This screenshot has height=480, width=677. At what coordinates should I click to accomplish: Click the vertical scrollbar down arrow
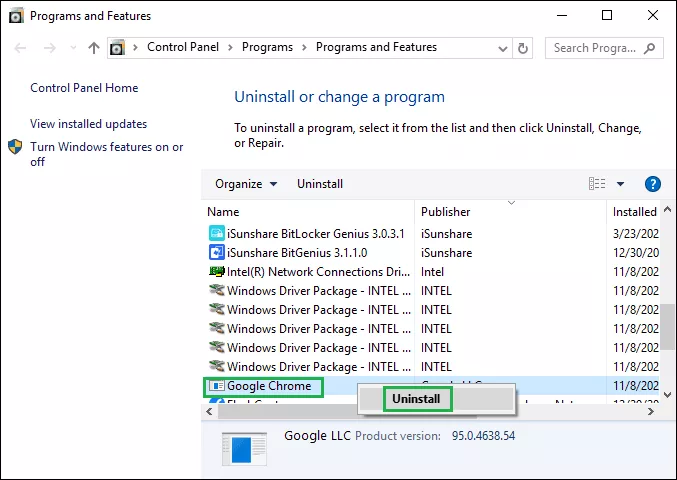coord(667,395)
